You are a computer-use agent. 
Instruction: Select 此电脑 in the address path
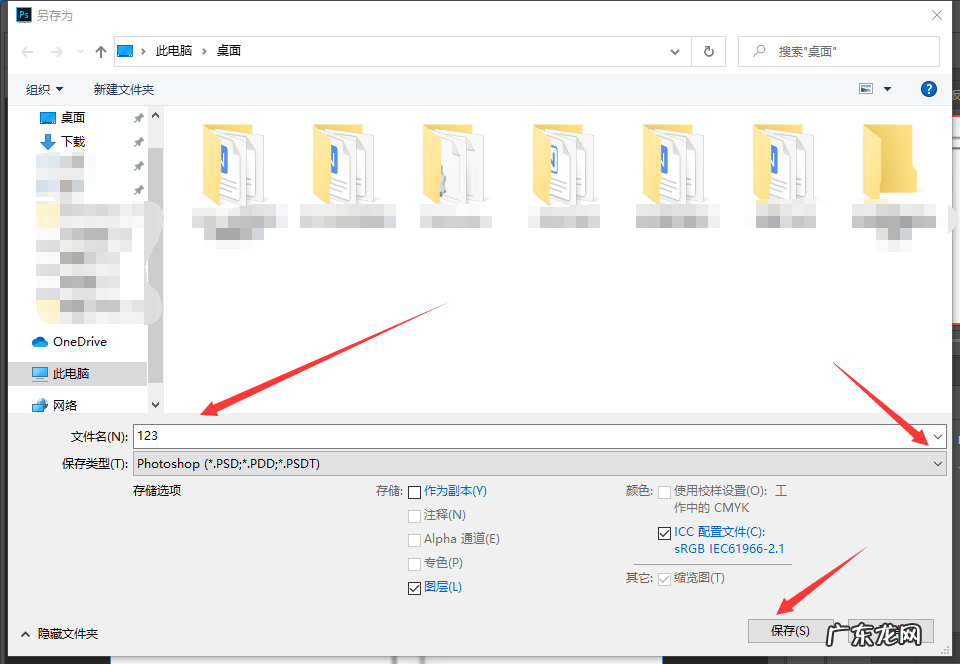point(174,51)
